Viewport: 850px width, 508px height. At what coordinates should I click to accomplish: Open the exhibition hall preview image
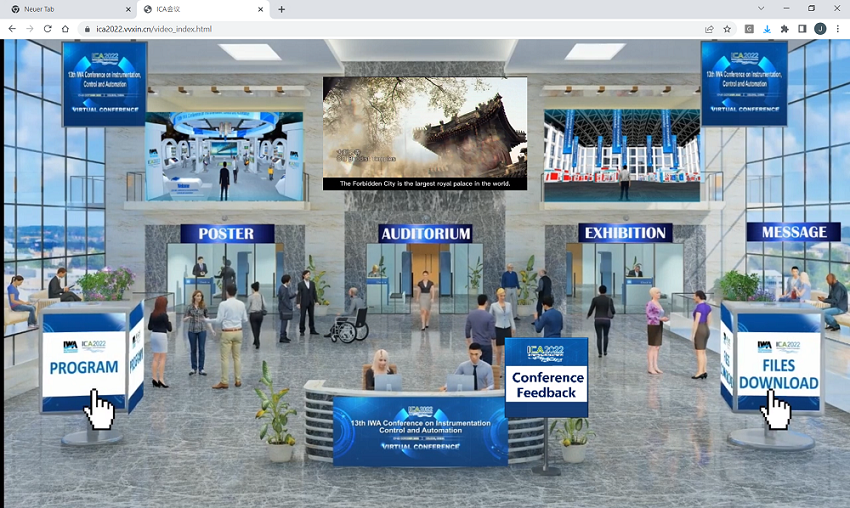(622, 156)
